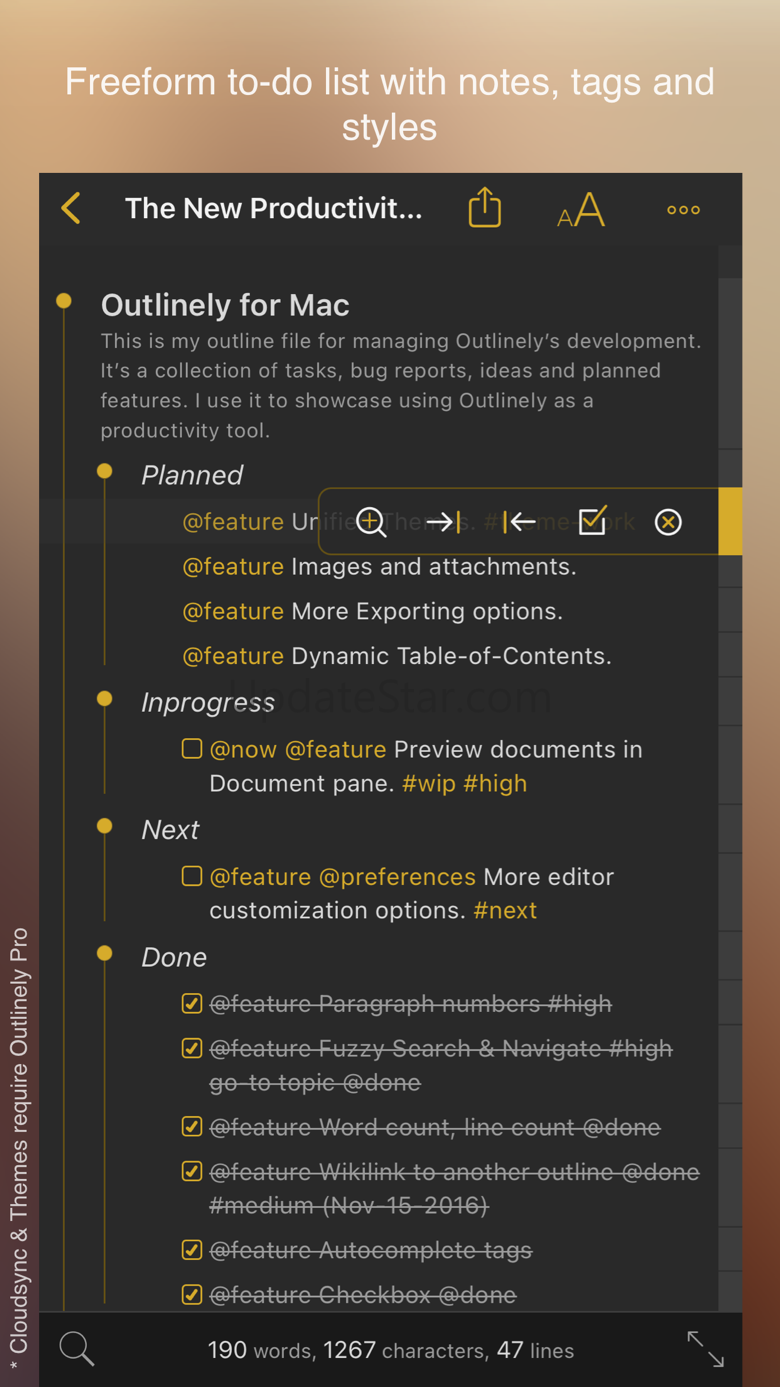The width and height of the screenshot is (780, 1387).
Task: Select the 'Dynamic Table-of-Contents' outline item
Action: [x=451, y=656]
